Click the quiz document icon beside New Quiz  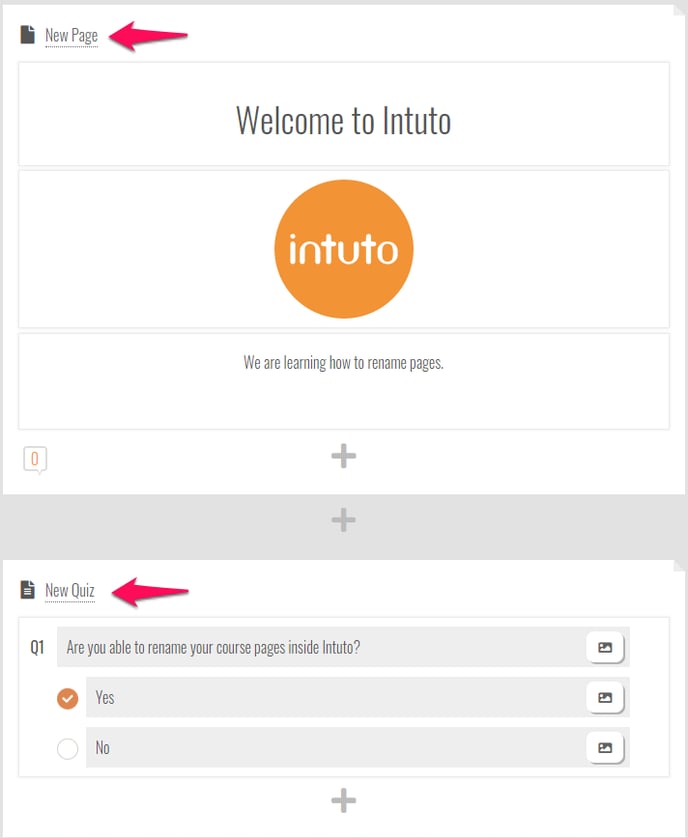point(28,590)
